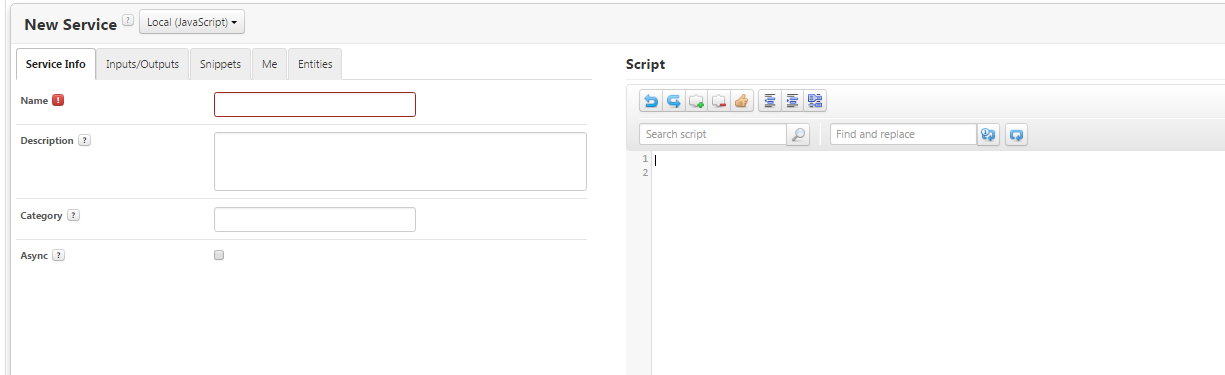Click the replace all icon
Image resolution: width=1225 pixels, height=375 pixels.
(x=1017, y=134)
